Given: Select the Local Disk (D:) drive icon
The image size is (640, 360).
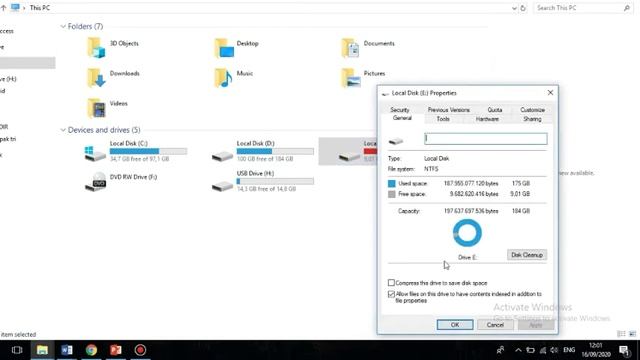Looking at the screenshot, I should (222, 156).
